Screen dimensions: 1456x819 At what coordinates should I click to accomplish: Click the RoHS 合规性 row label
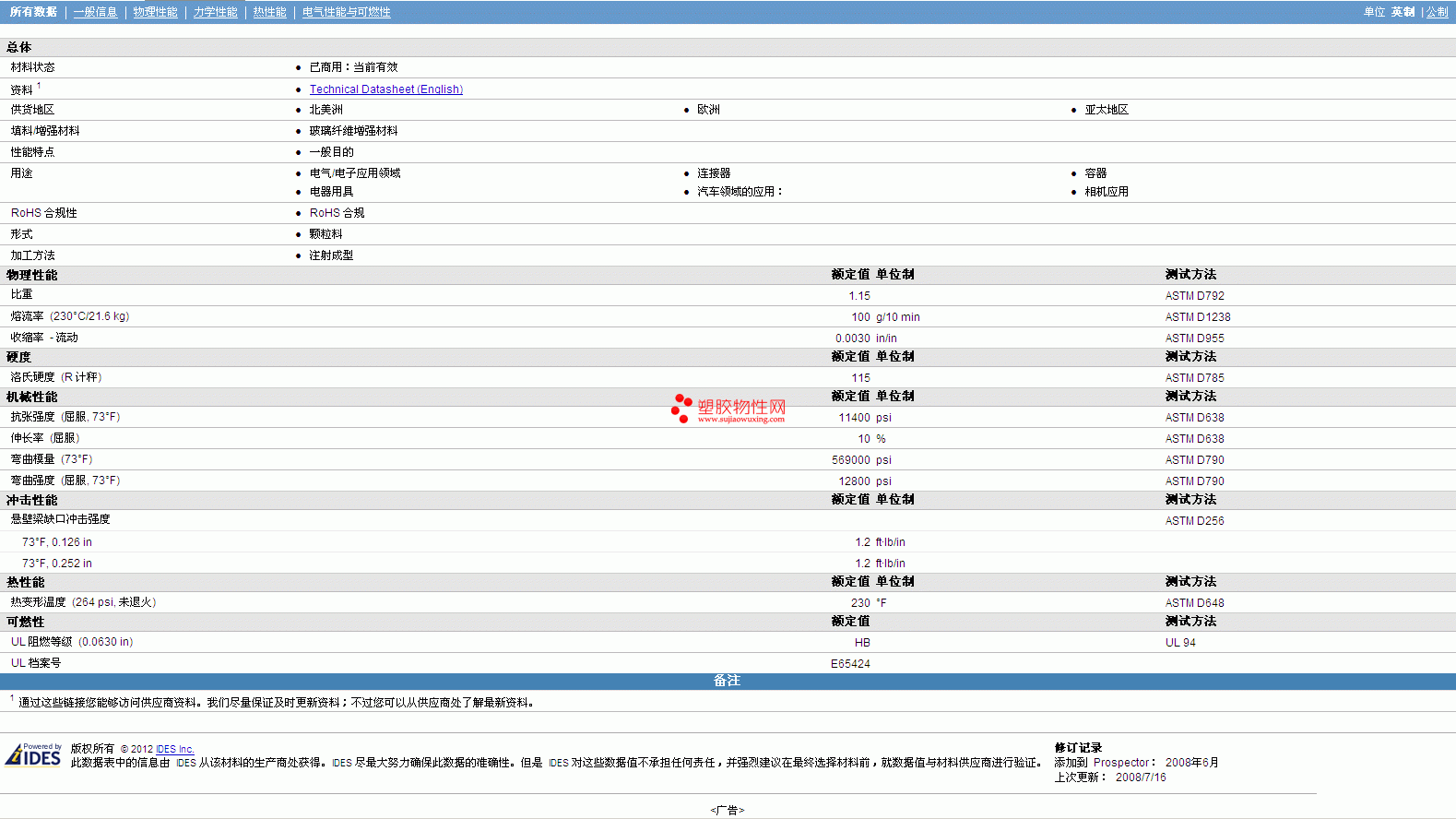pos(44,213)
